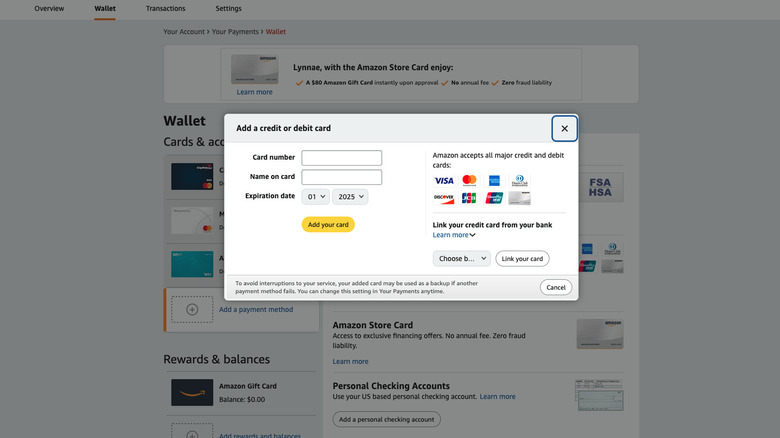Expand Learn more under Link your credit card
The image size is (780, 438).
pyautogui.click(x=454, y=235)
